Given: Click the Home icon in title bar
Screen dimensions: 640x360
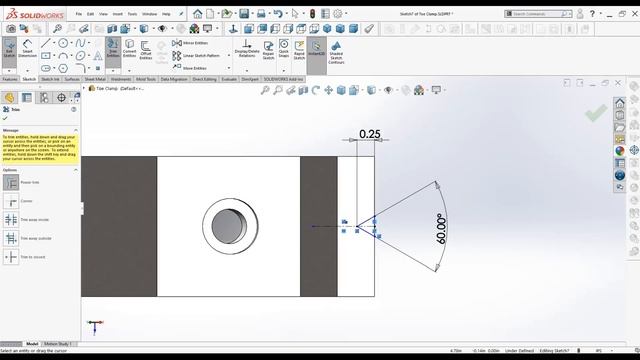Looking at the screenshot, I should point(198,14).
